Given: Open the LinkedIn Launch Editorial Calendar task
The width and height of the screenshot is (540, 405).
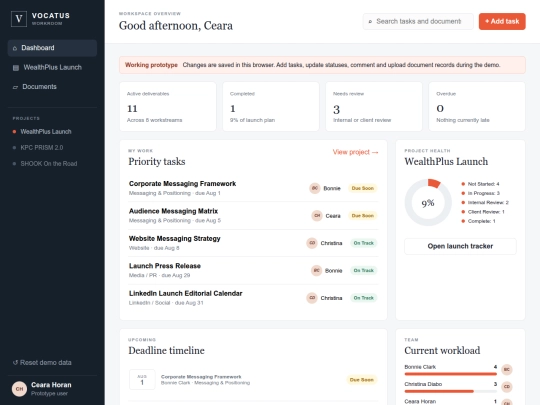Looking at the screenshot, I should point(253,298).
